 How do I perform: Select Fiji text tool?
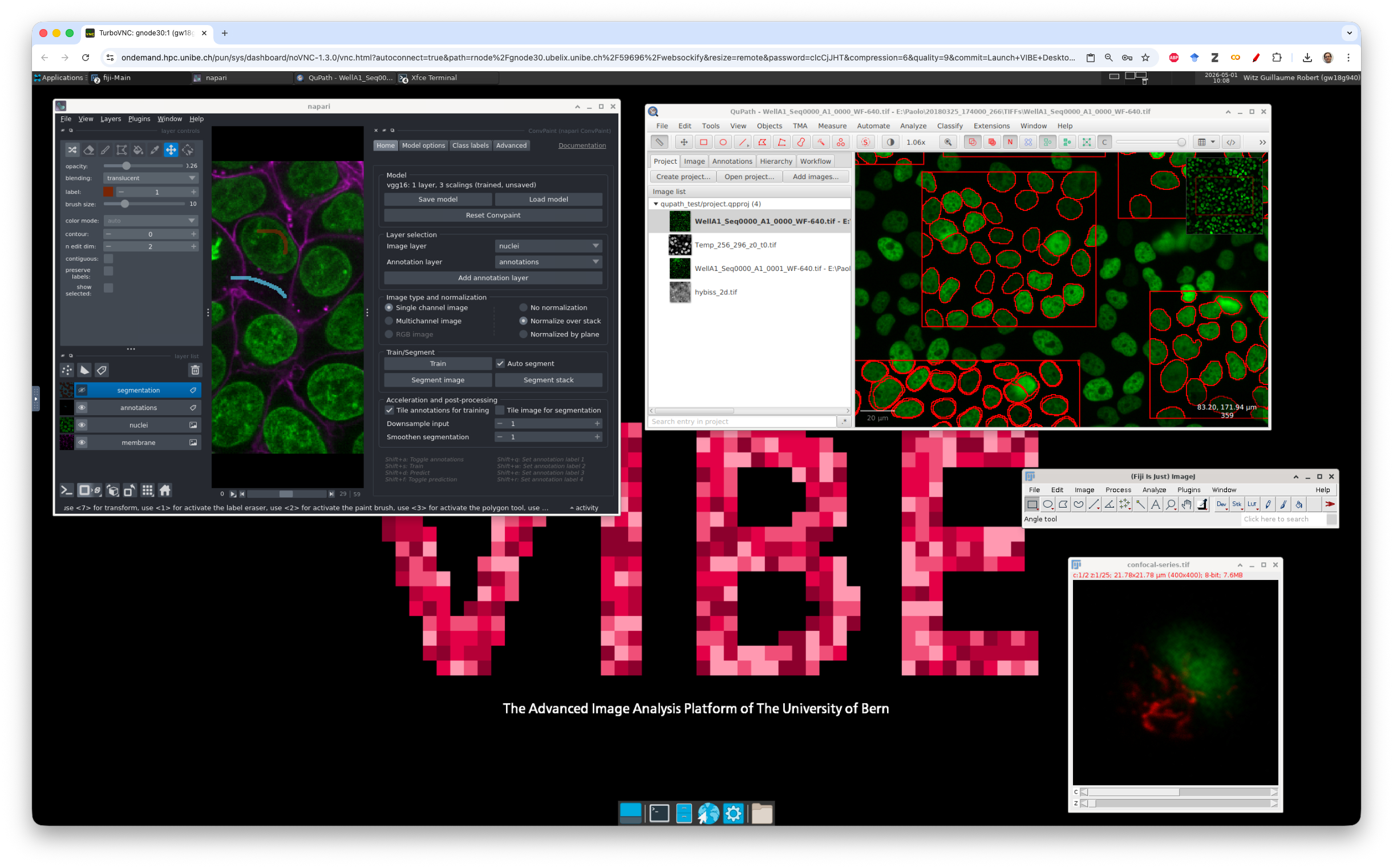[x=1155, y=505]
